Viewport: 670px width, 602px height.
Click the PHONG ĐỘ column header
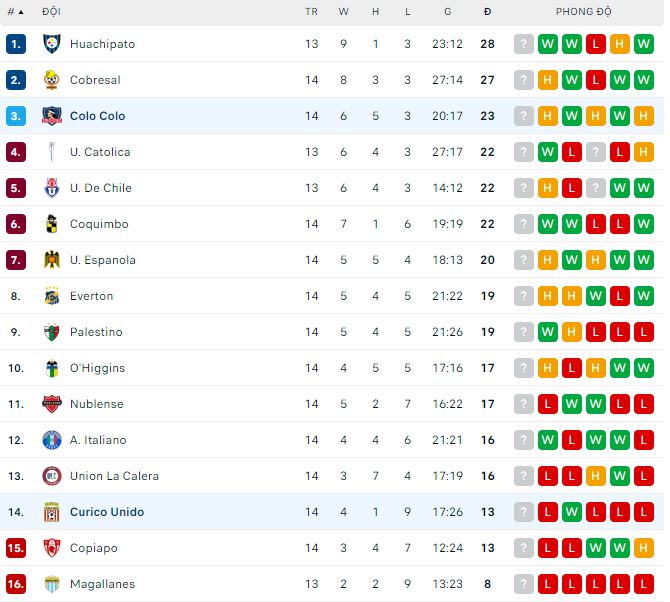(x=583, y=12)
